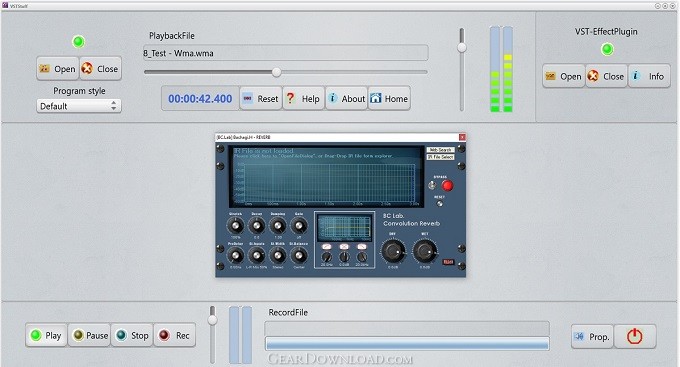Open the Help page
This screenshot has height=367, width=680.
tap(304, 98)
